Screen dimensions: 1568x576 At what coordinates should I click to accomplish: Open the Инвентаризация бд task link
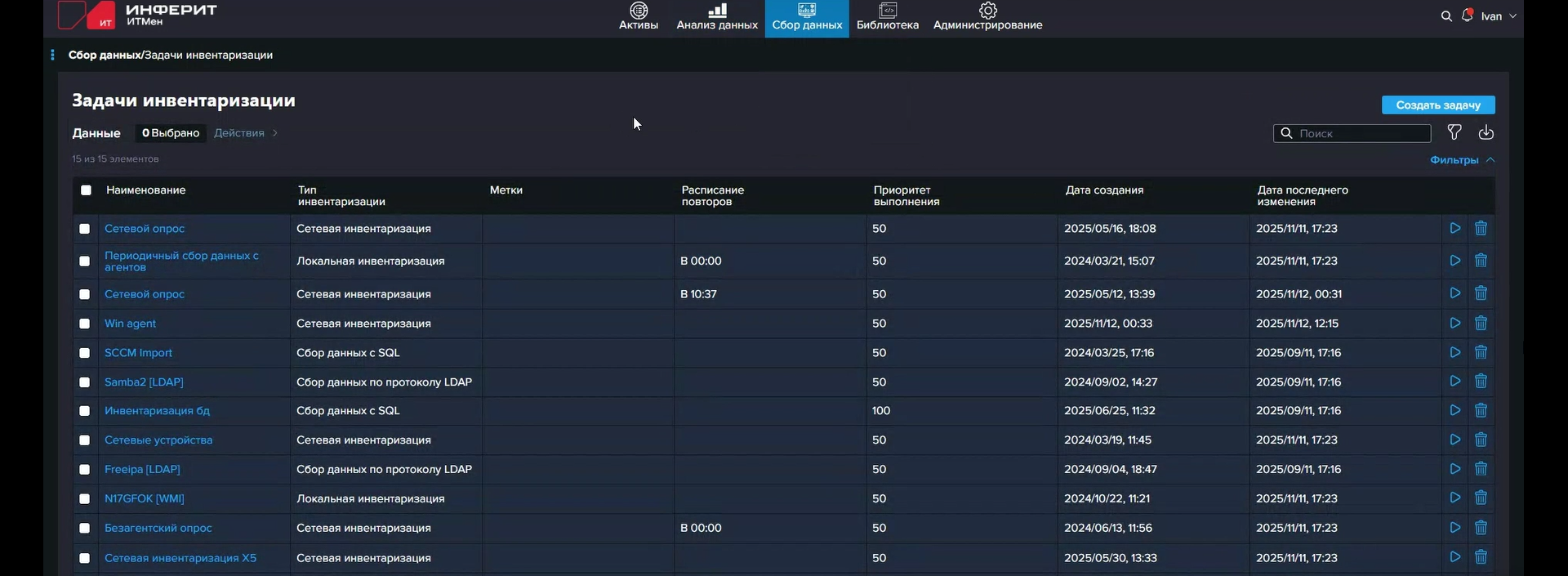[x=157, y=411]
